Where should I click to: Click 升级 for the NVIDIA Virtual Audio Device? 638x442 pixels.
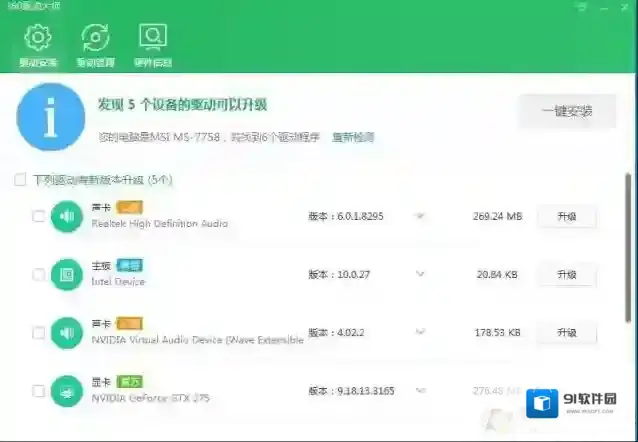coord(566,332)
